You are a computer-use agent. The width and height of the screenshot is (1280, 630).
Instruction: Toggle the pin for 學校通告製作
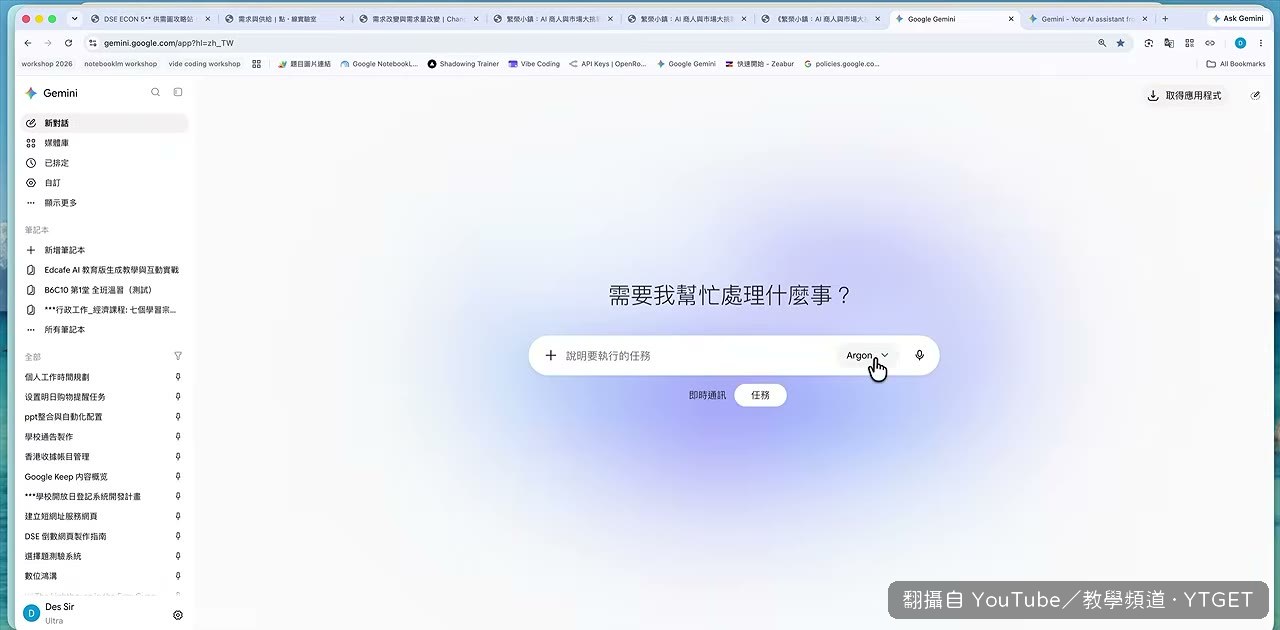click(178, 437)
